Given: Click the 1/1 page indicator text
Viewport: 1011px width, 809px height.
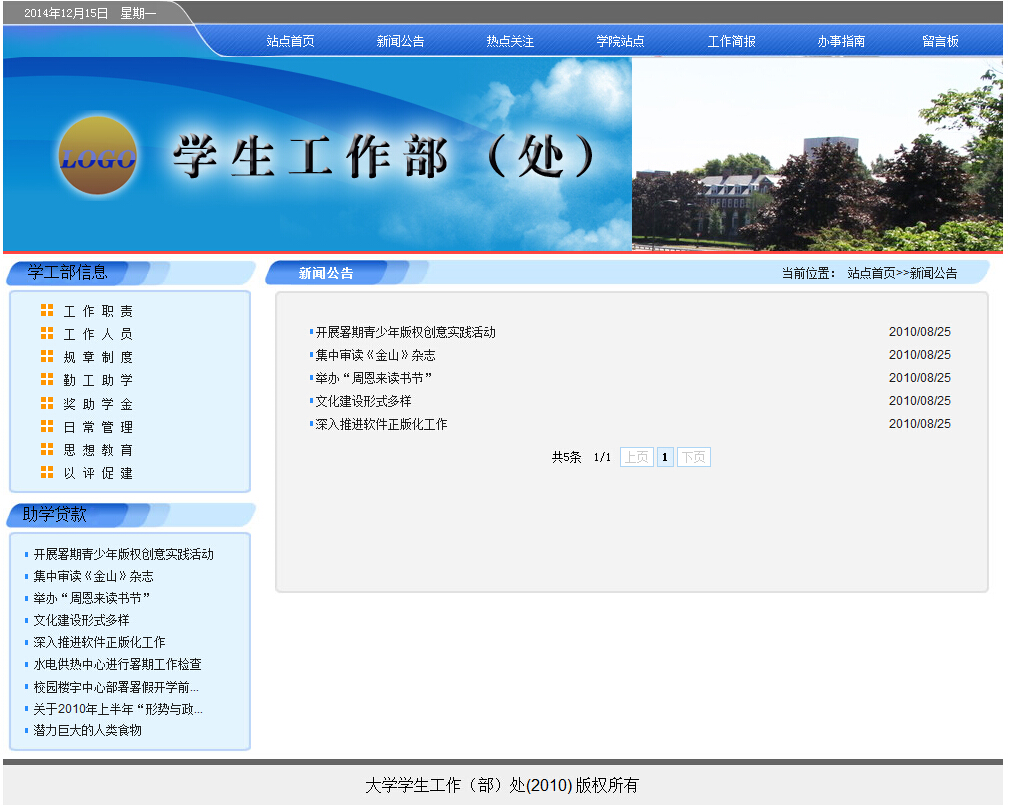Looking at the screenshot, I should click(x=602, y=458).
